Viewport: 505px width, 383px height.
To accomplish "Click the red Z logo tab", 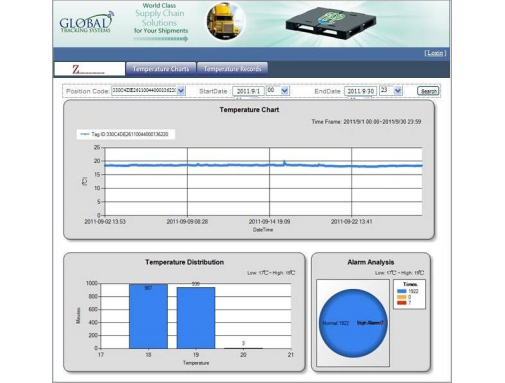I will coord(90,69).
